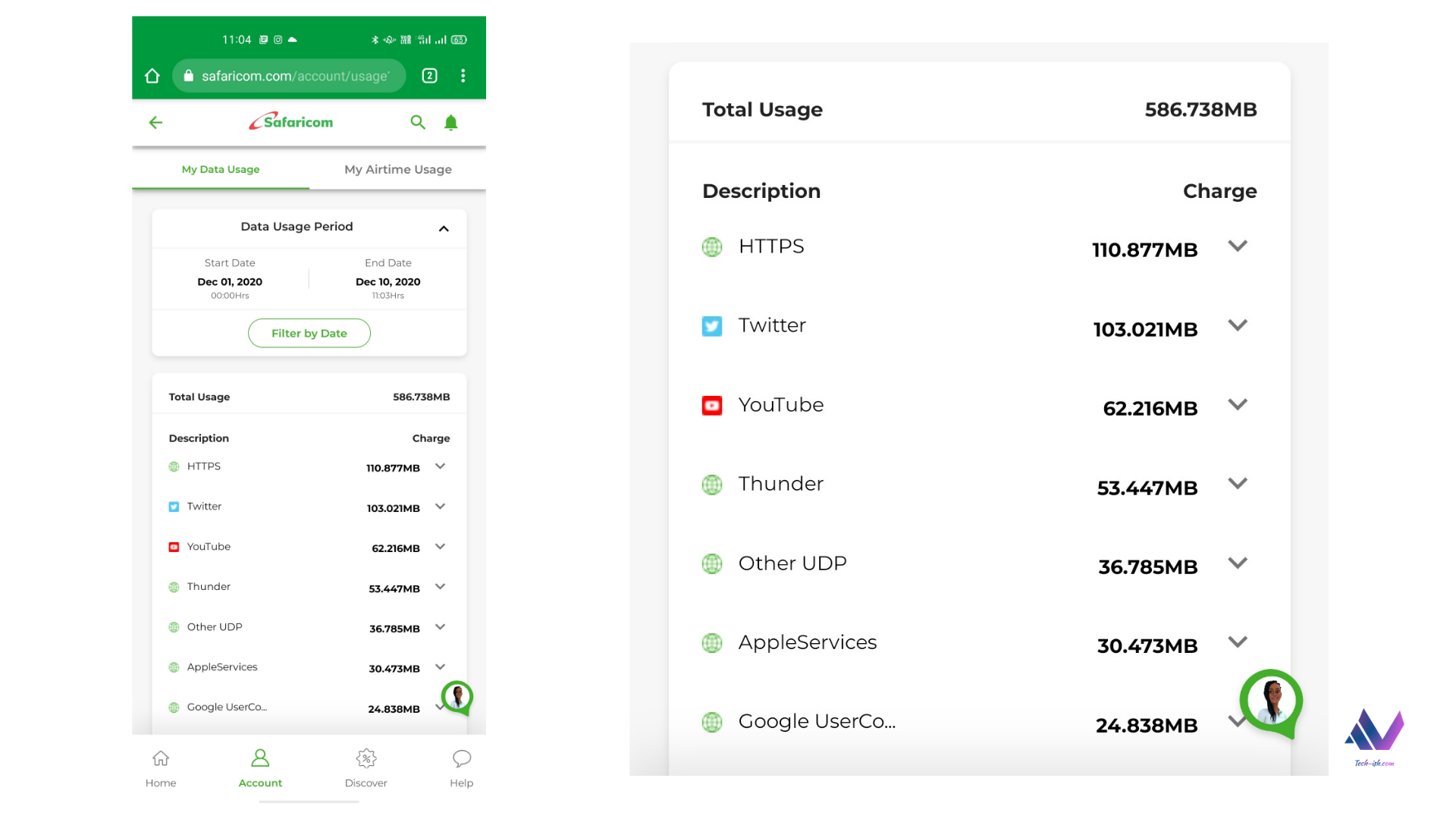Click the Safaricom logo icon
This screenshot has width=1456, height=819.
coord(289,122)
